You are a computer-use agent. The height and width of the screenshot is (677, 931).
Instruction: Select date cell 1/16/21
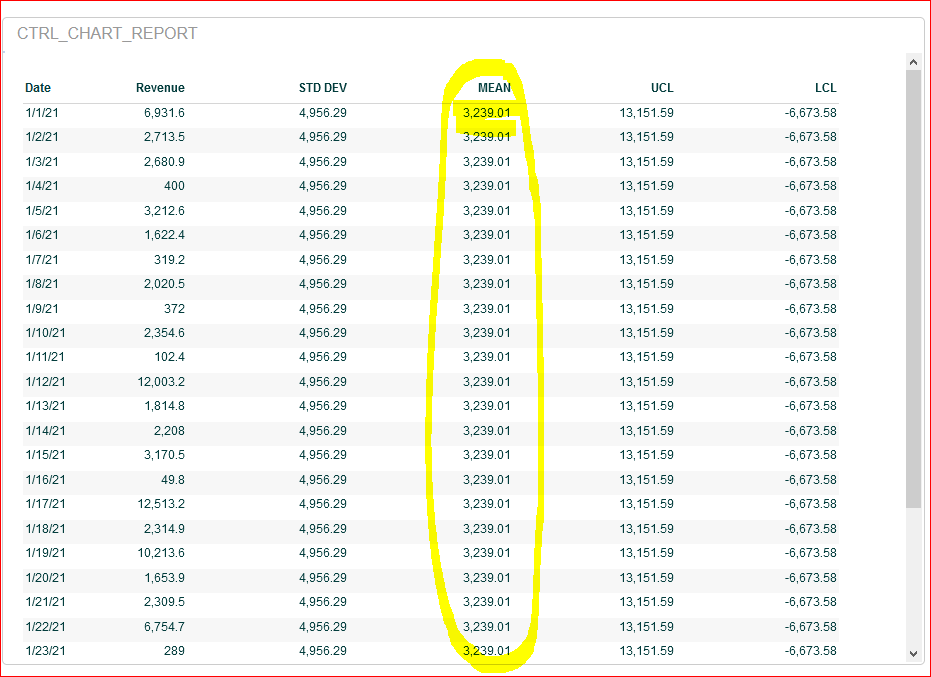[46, 480]
